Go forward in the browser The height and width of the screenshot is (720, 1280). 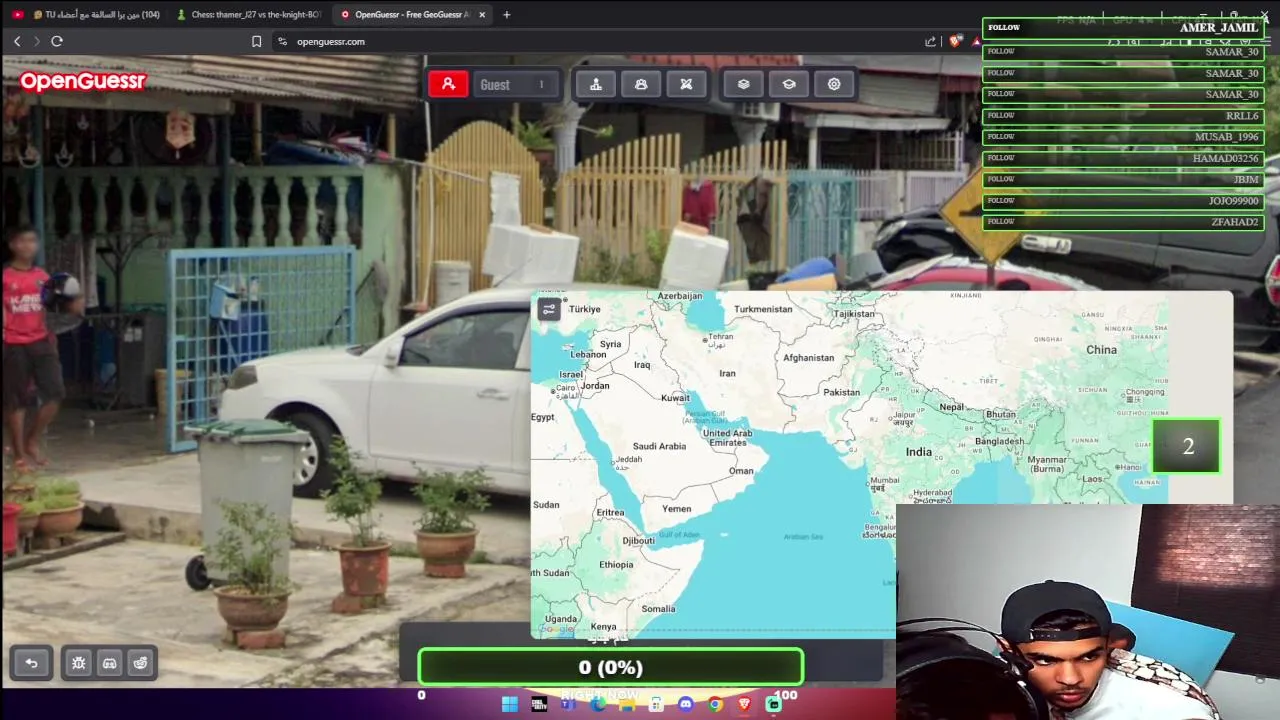click(37, 41)
